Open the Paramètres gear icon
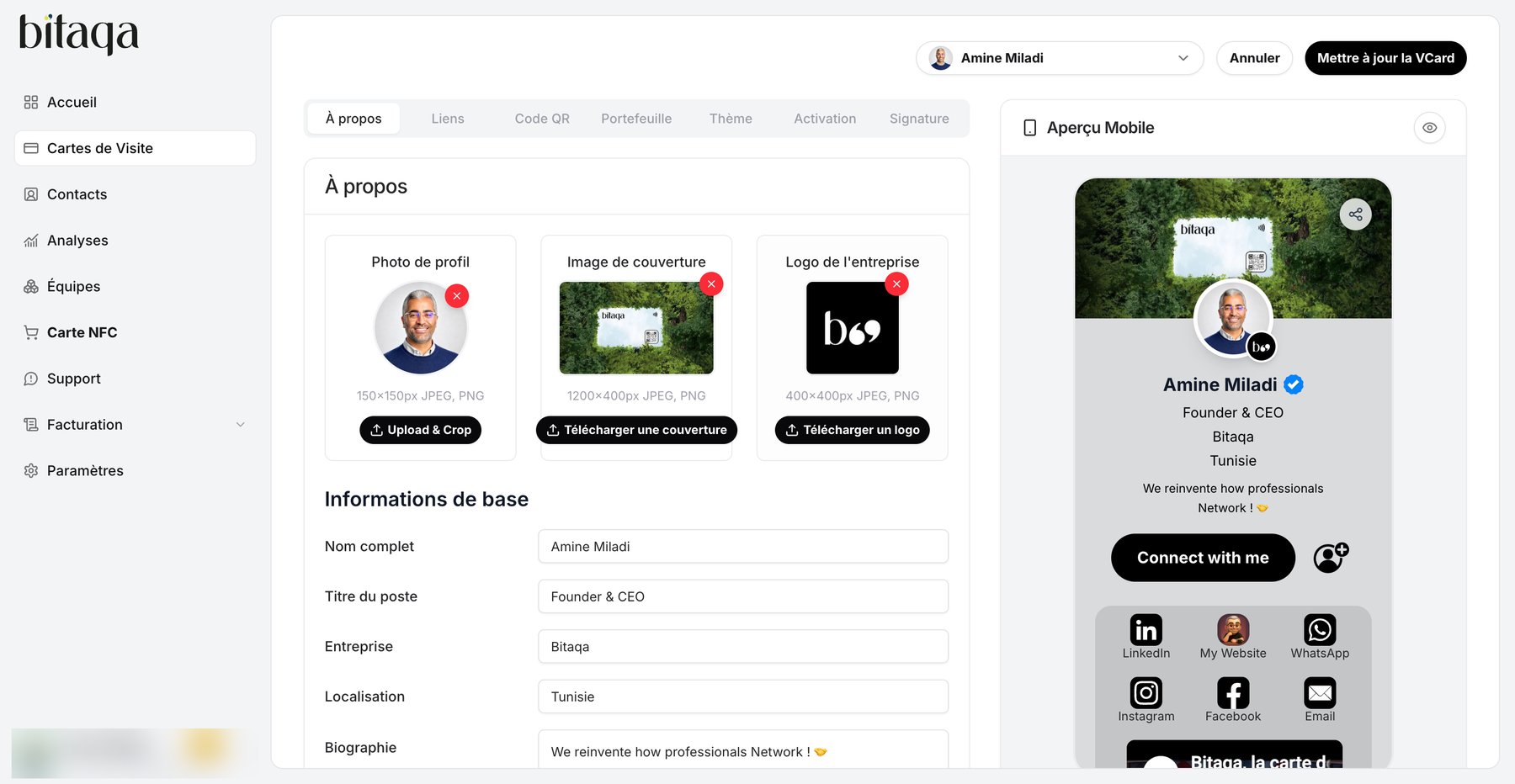This screenshot has height=784, width=1515. tap(31, 470)
